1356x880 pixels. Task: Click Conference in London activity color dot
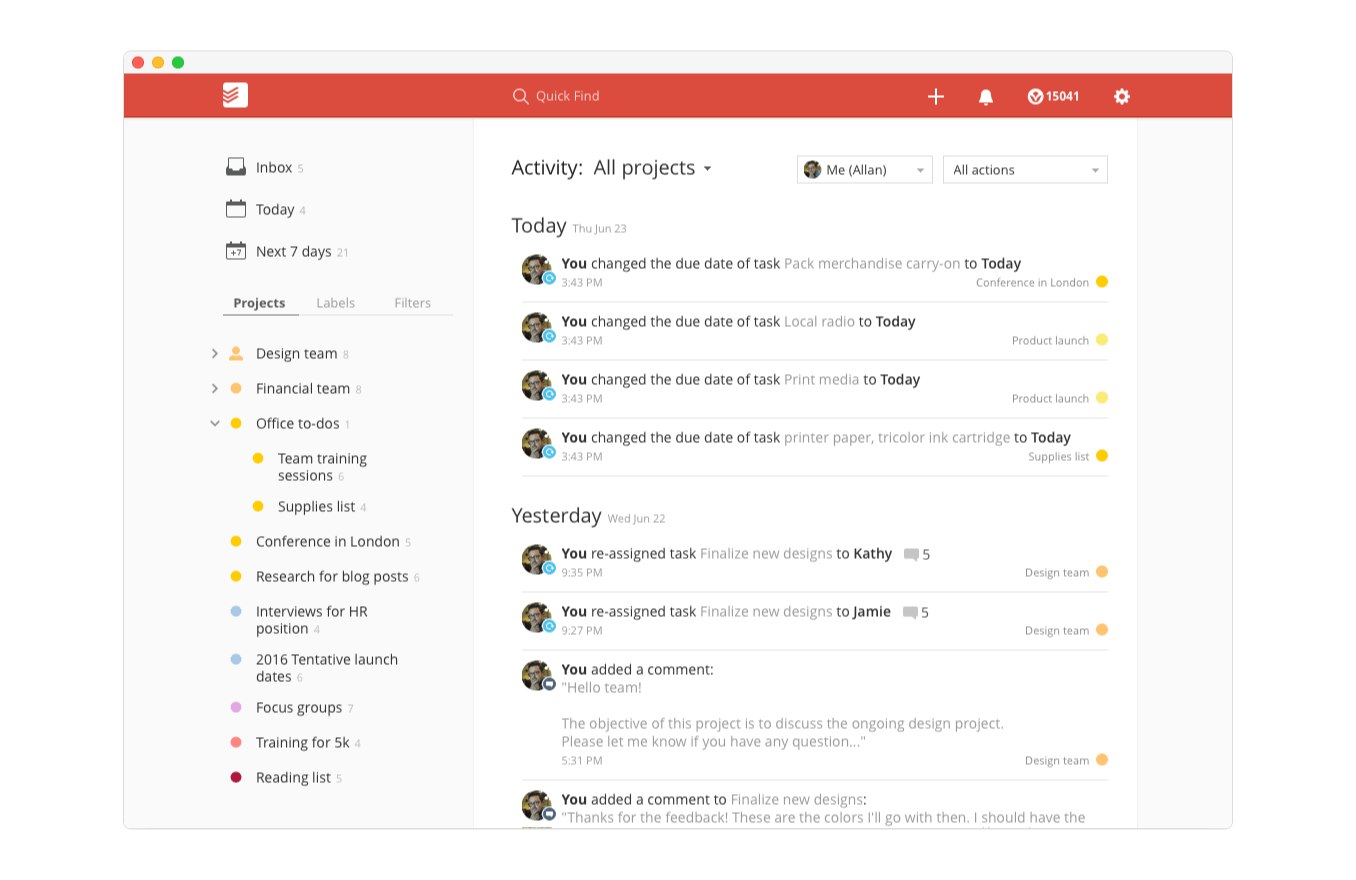[1102, 282]
